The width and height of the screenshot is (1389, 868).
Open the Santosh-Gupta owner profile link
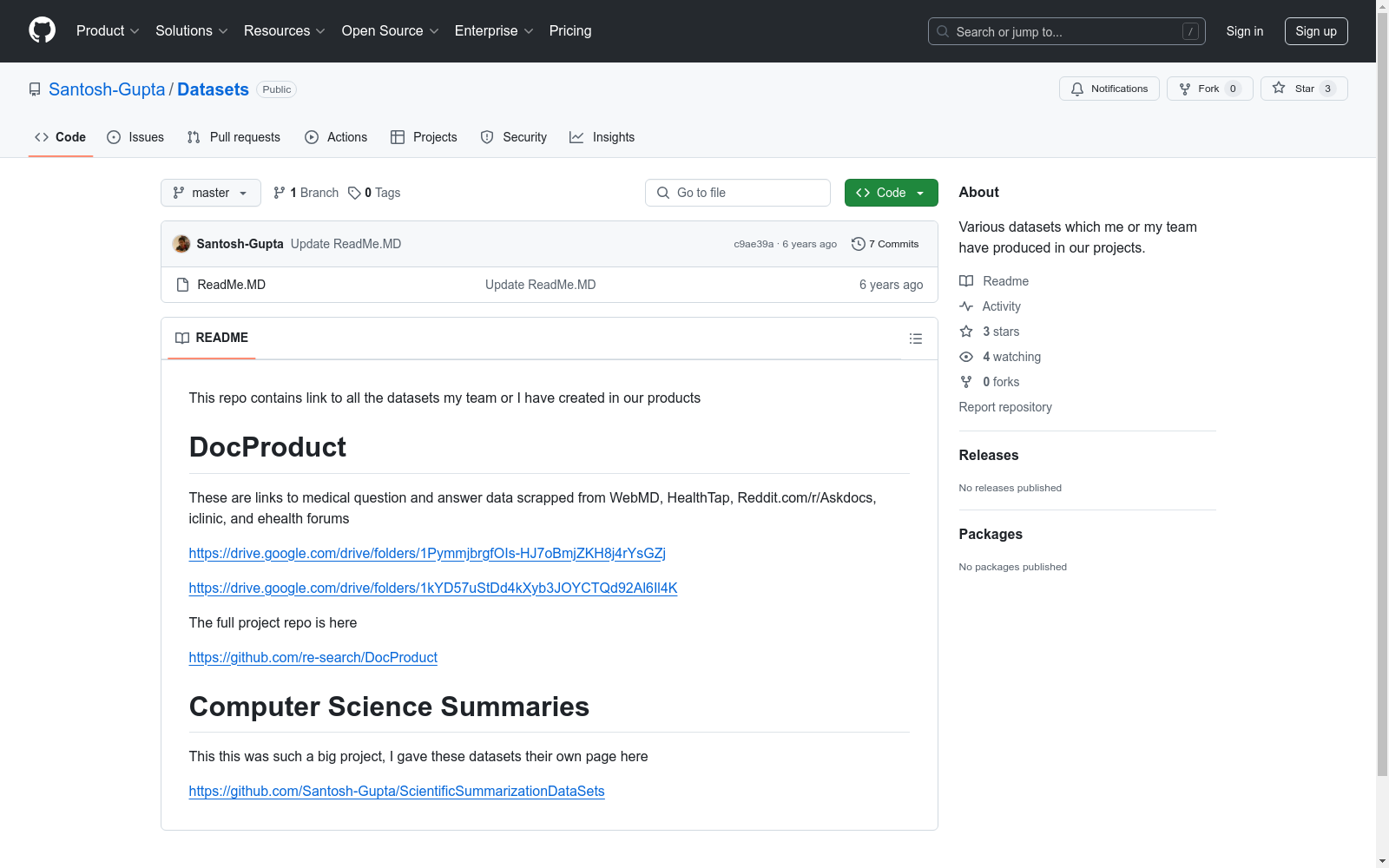coord(107,89)
